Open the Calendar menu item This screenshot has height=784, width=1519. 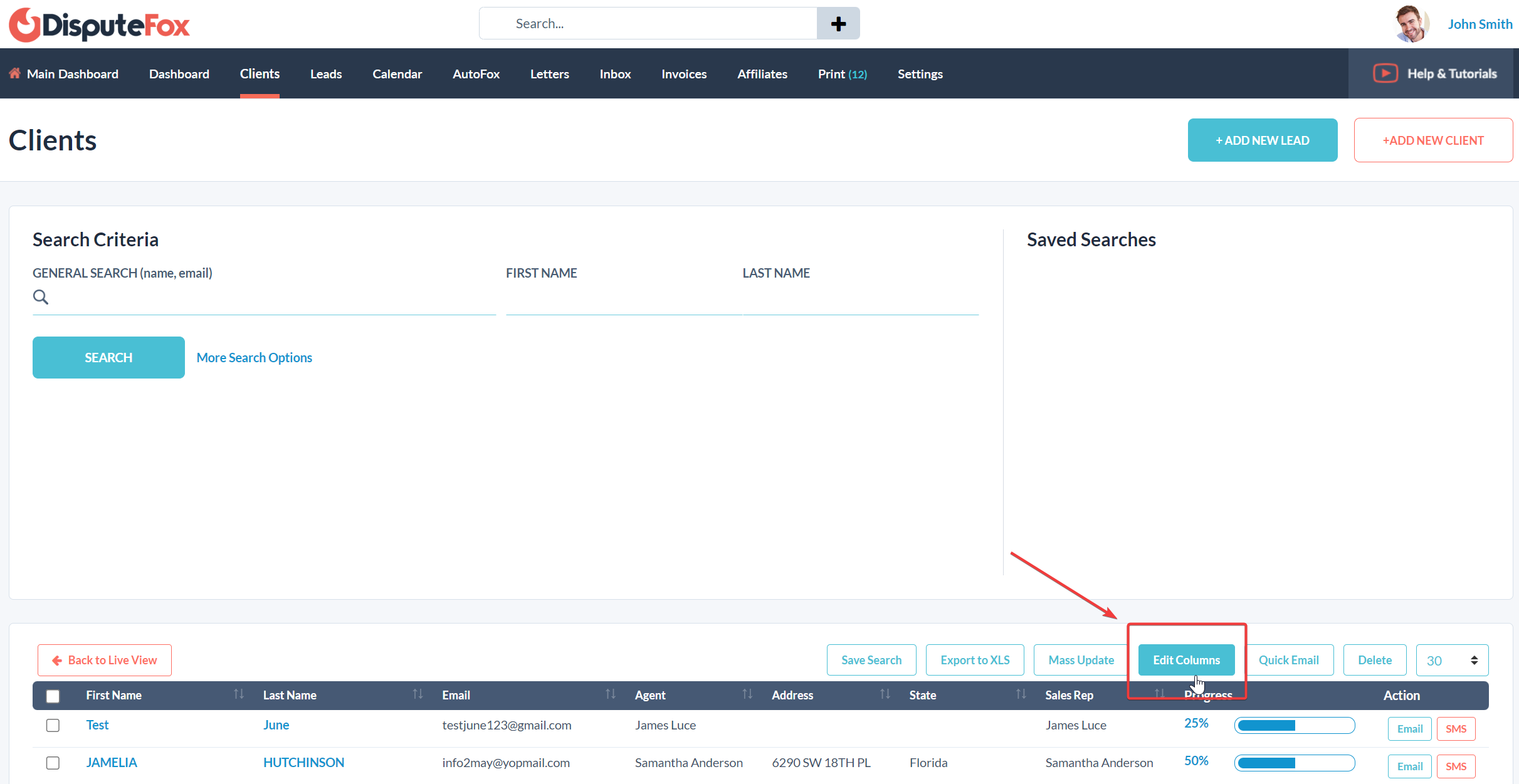397,74
